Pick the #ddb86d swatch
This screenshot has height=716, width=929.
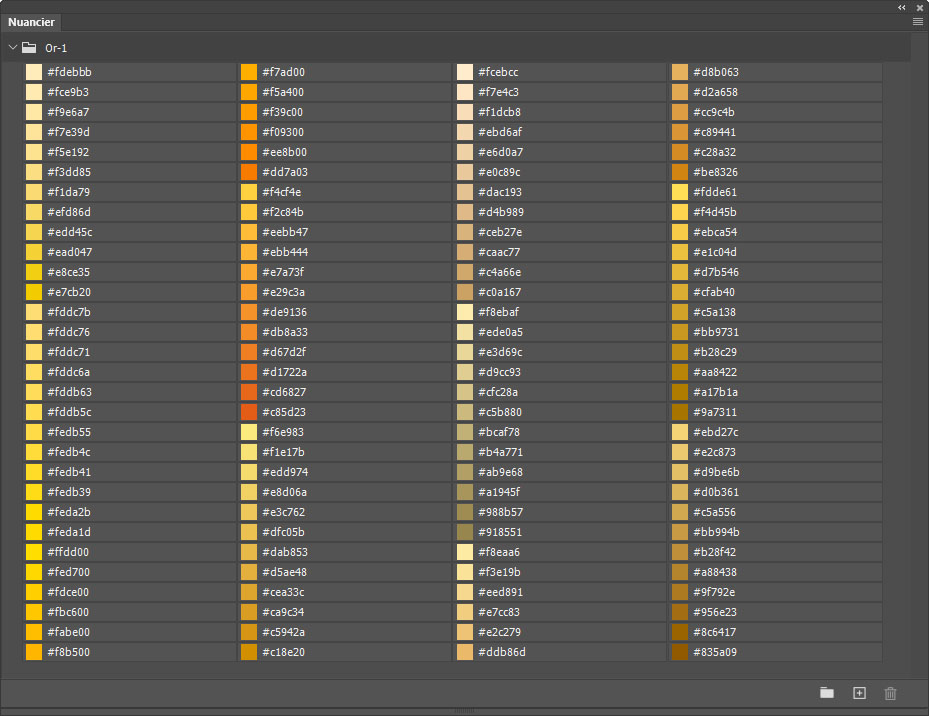point(464,652)
